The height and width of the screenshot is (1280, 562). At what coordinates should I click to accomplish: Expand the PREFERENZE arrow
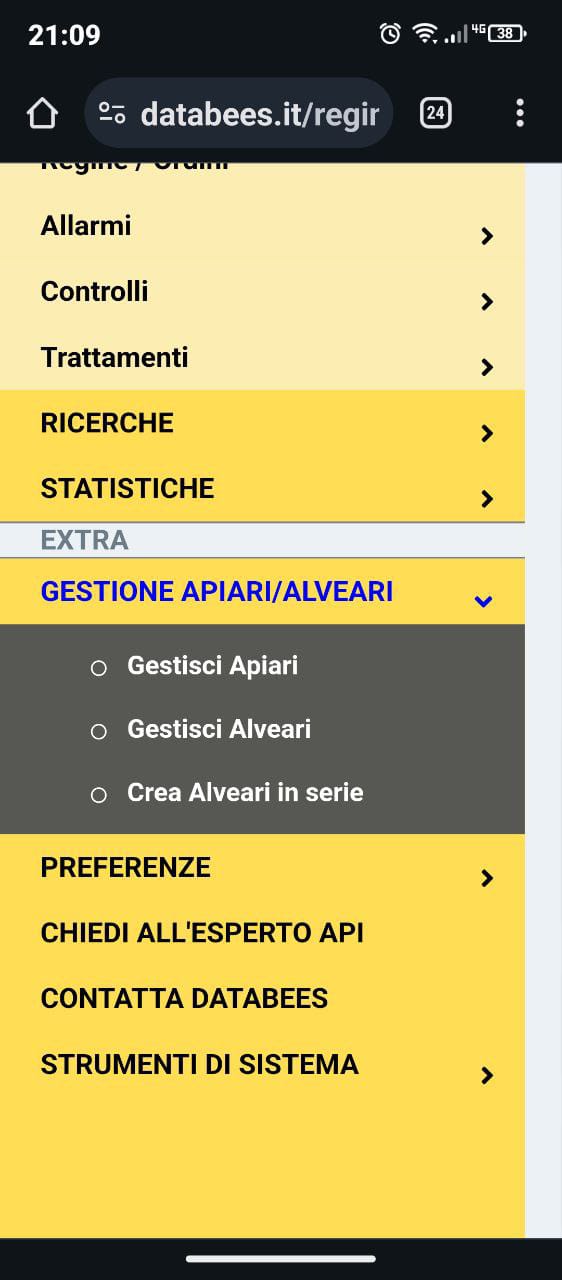coord(487,878)
